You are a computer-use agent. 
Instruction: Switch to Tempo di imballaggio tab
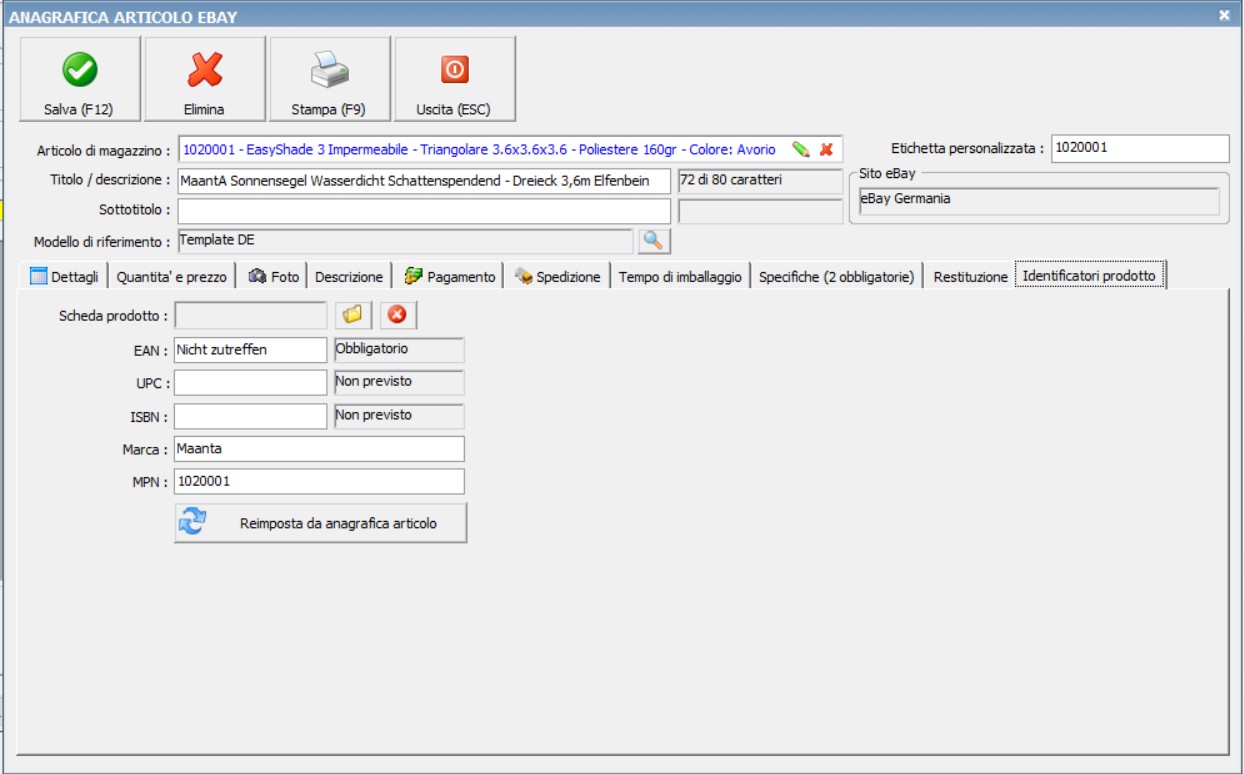(x=680, y=277)
